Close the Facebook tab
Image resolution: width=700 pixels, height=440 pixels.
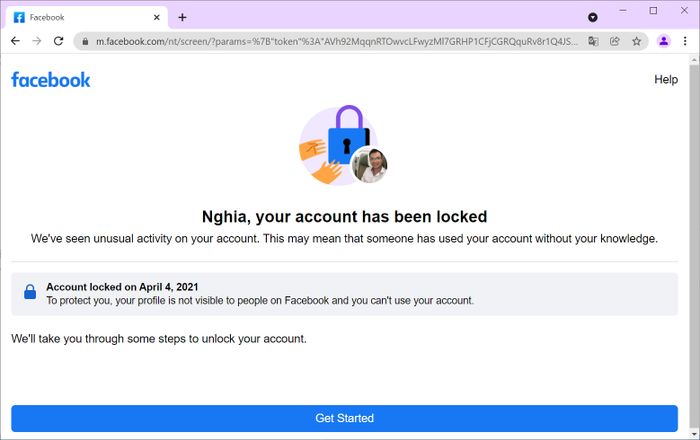[157, 17]
